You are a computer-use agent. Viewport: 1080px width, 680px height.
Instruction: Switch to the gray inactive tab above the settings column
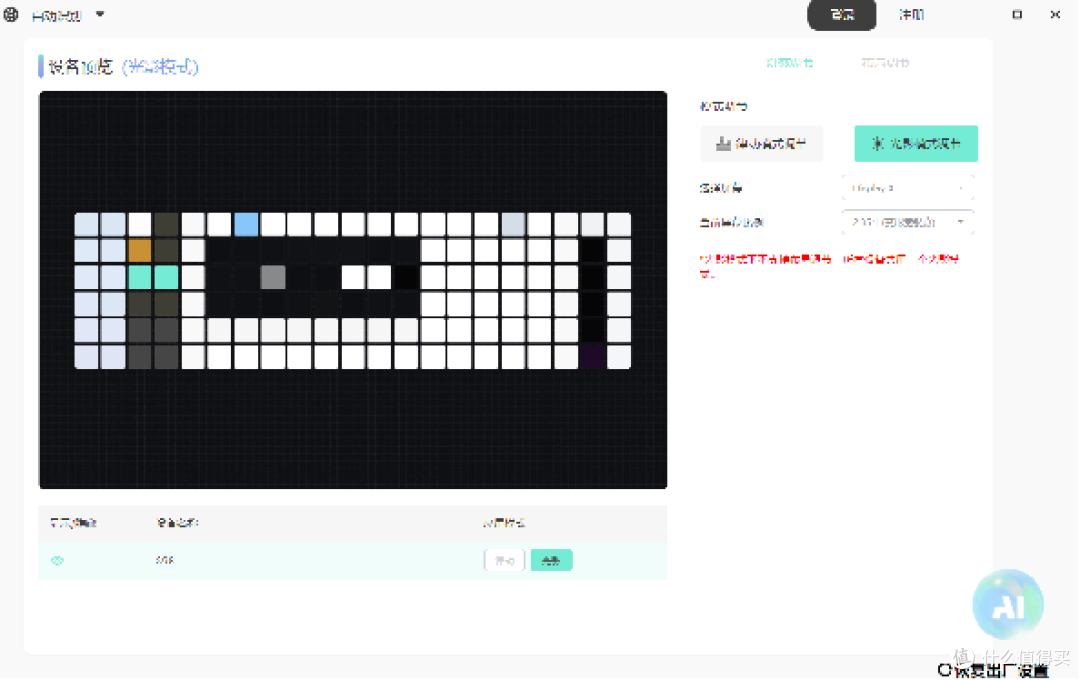point(885,63)
